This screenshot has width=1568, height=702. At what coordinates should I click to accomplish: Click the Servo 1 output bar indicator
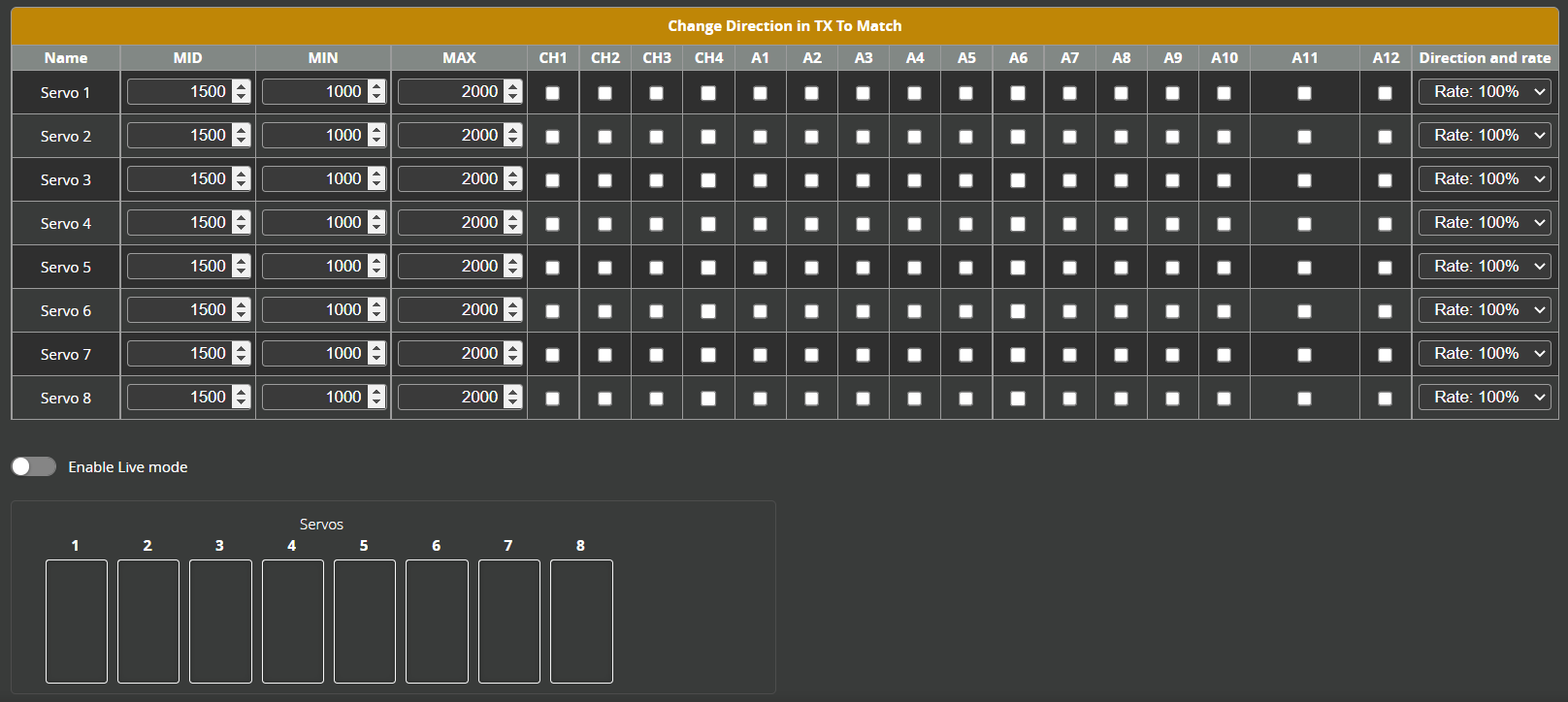pyautogui.click(x=77, y=621)
